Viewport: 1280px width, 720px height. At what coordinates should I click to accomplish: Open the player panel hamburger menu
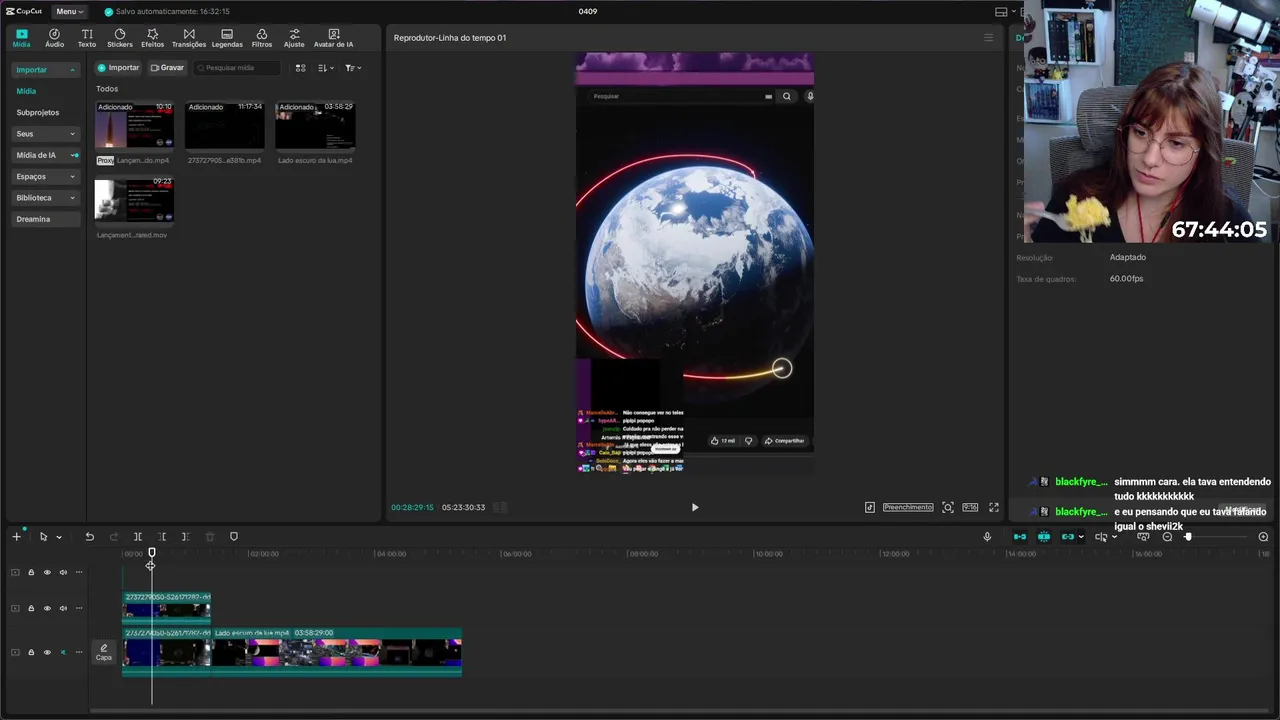click(989, 38)
